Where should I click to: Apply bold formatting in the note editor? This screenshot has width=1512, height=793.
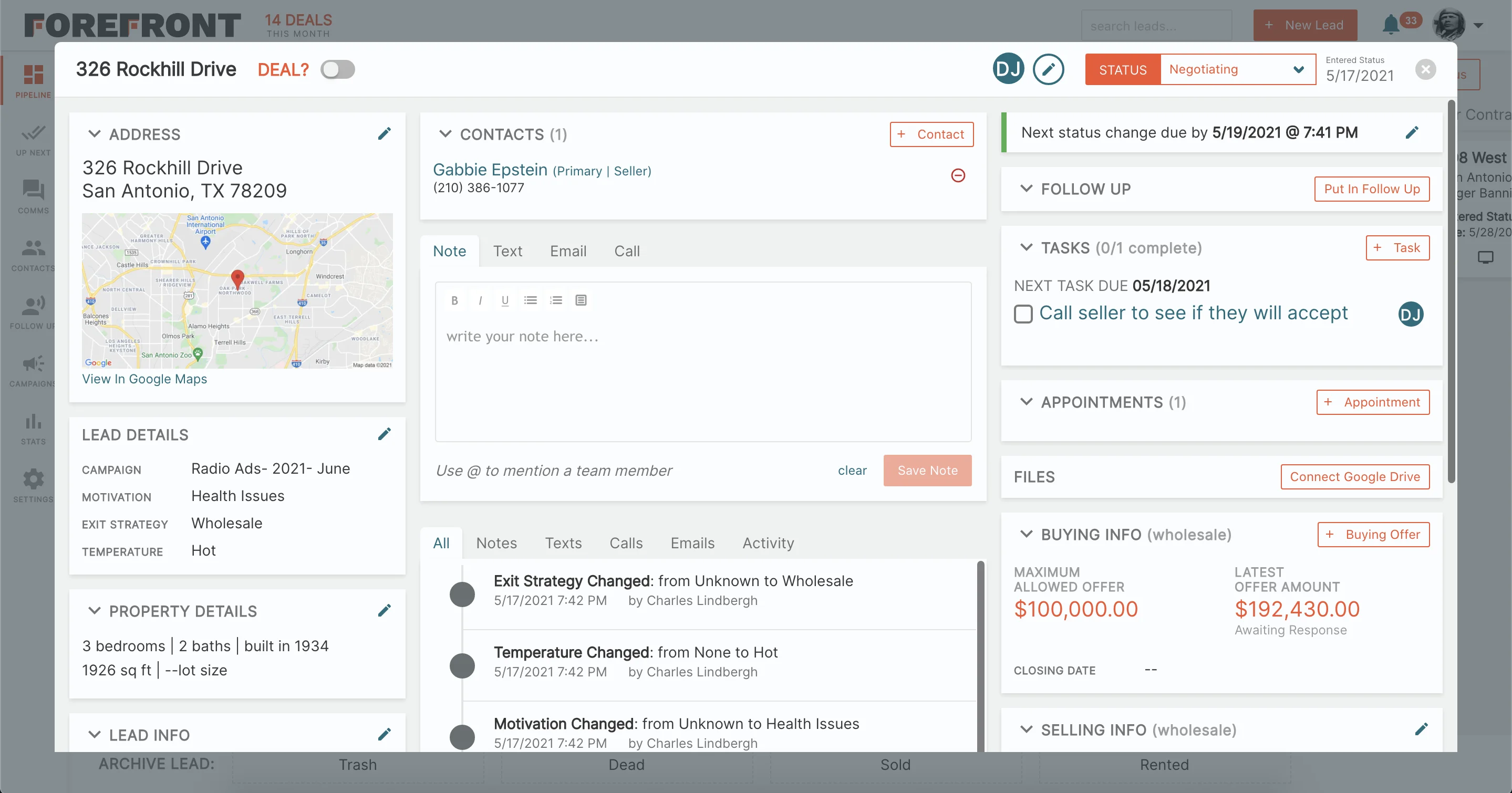pos(454,300)
